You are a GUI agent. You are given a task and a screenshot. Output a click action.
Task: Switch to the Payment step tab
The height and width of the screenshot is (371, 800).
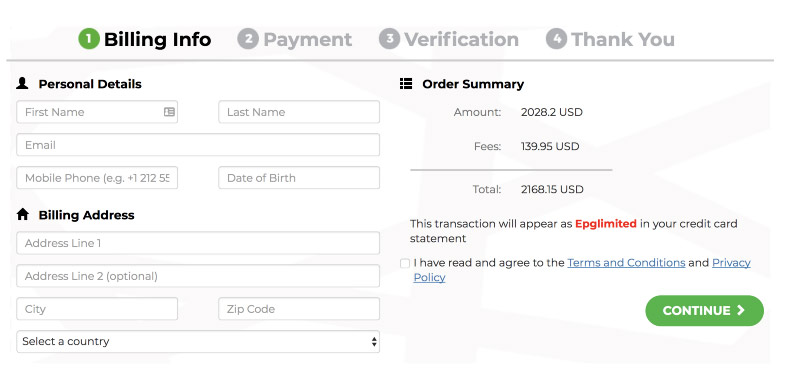(295, 39)
